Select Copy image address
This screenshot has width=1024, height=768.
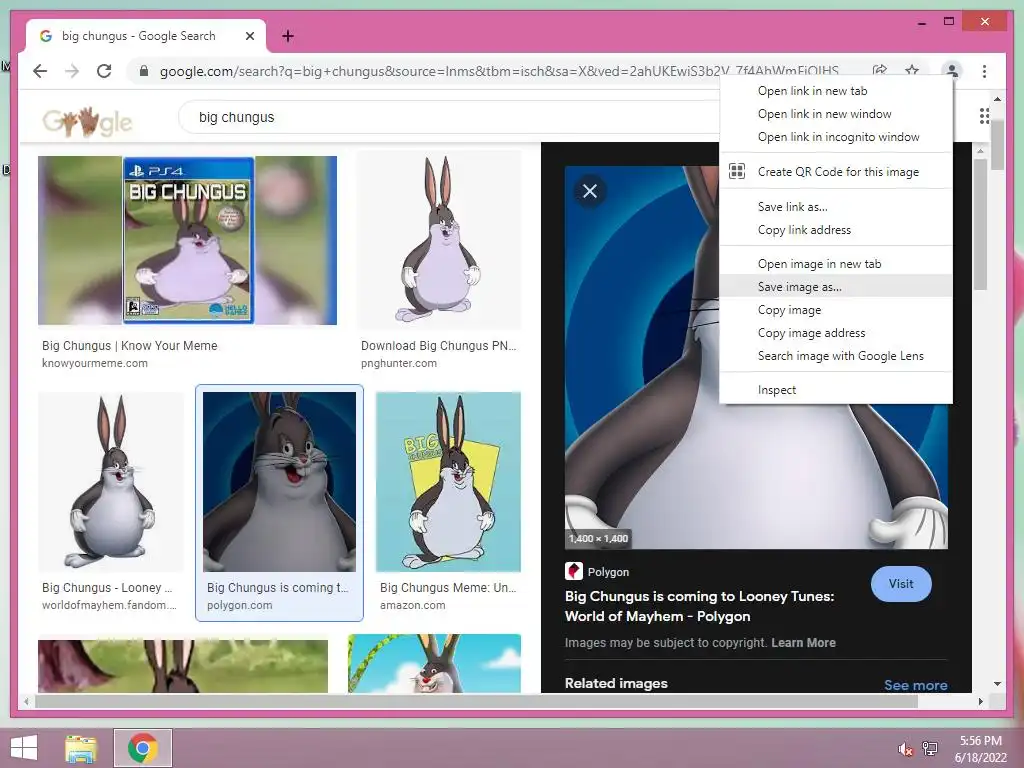(x=836, y=333)
